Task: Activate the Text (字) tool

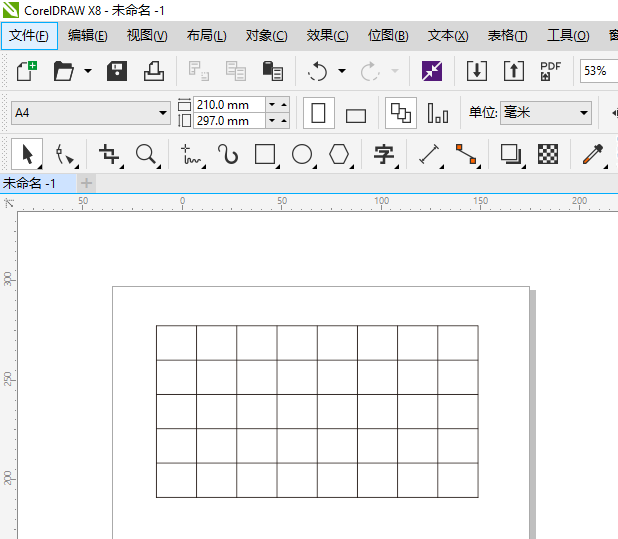Action: [384, 154]
